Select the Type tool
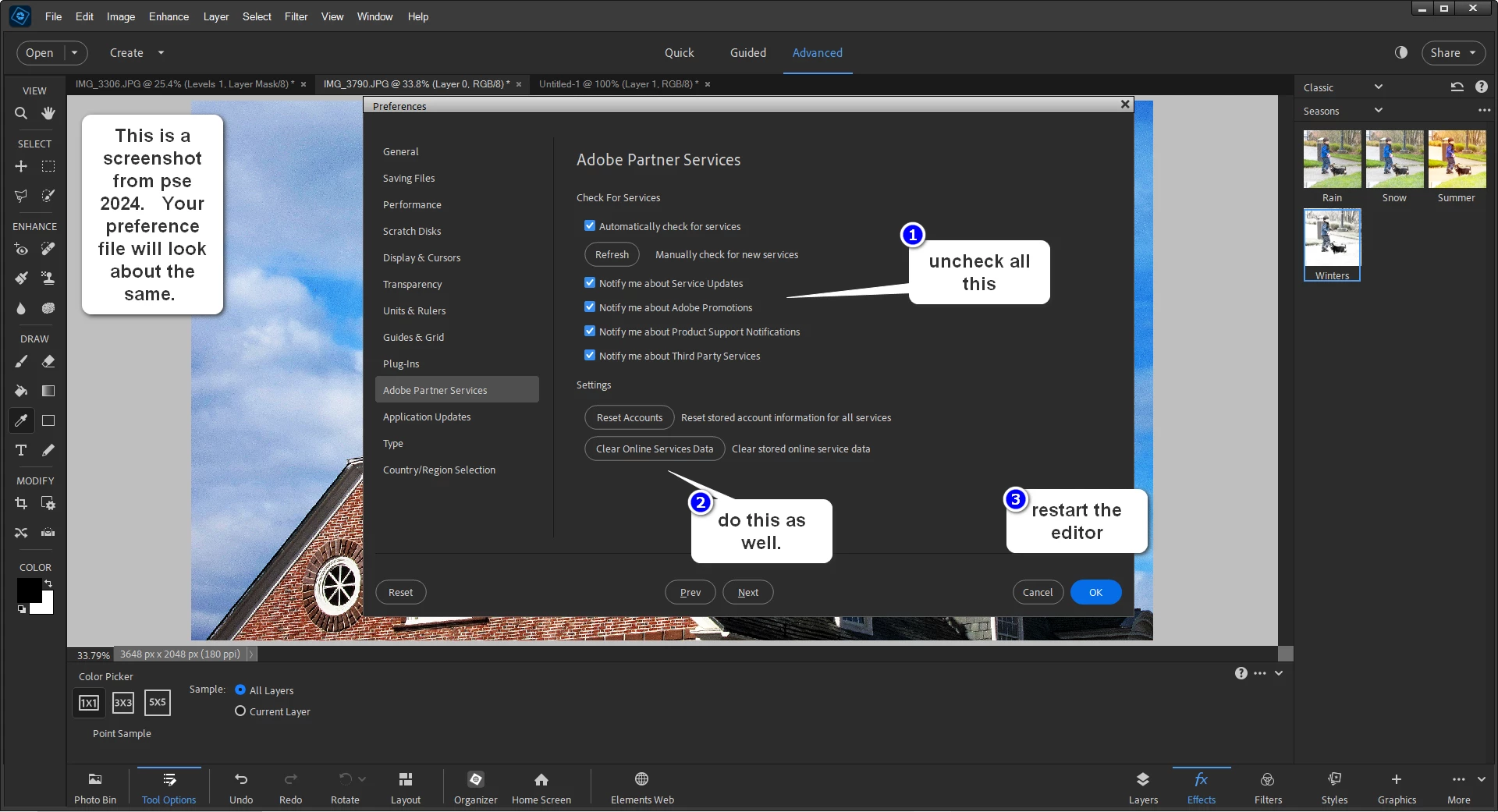This screenshot has height=812, width=1498. 21,450
